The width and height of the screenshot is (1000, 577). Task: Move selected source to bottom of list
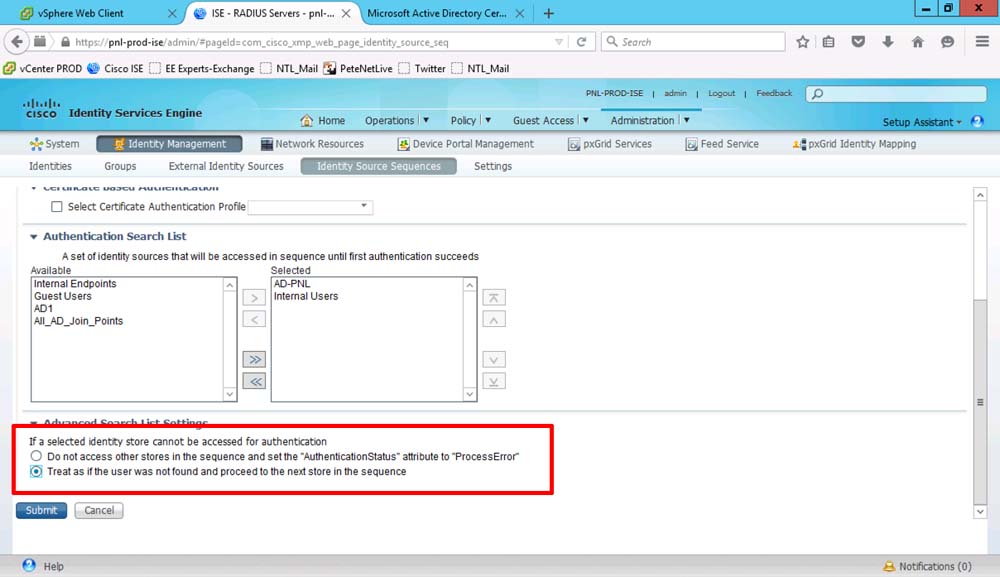tap(494, 381)
